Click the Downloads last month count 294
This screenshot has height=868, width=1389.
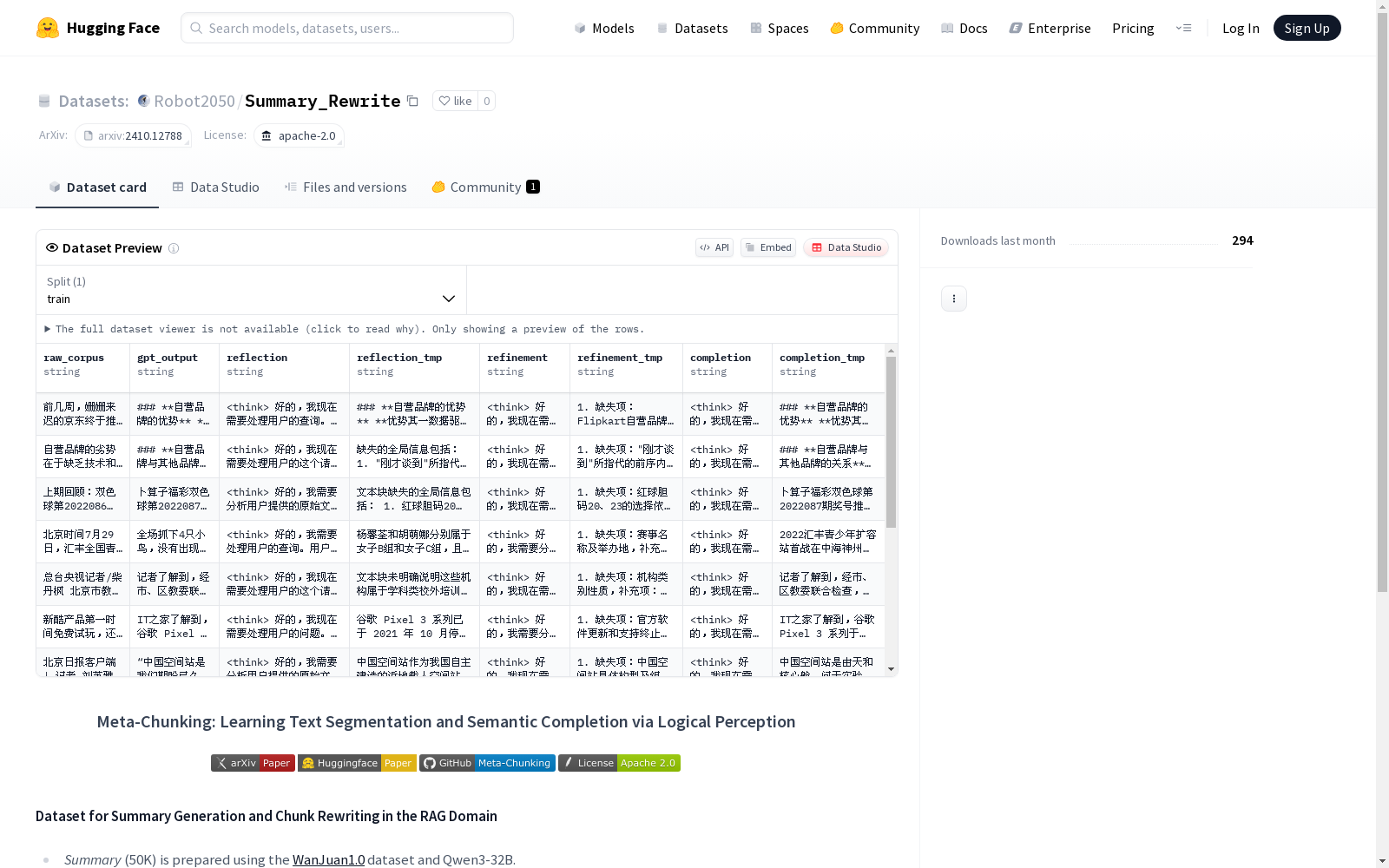click(x=1242, y=240)
